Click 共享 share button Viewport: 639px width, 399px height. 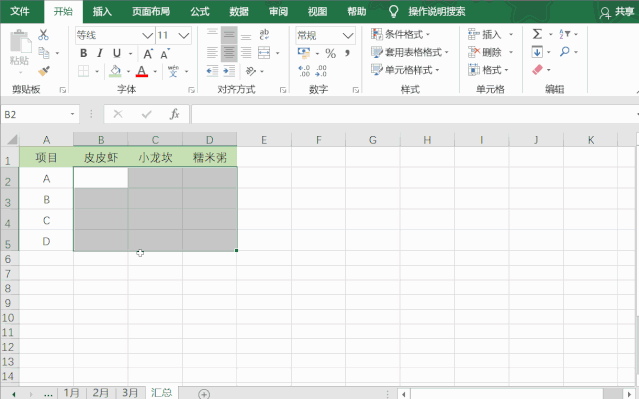tap(617, 12)
